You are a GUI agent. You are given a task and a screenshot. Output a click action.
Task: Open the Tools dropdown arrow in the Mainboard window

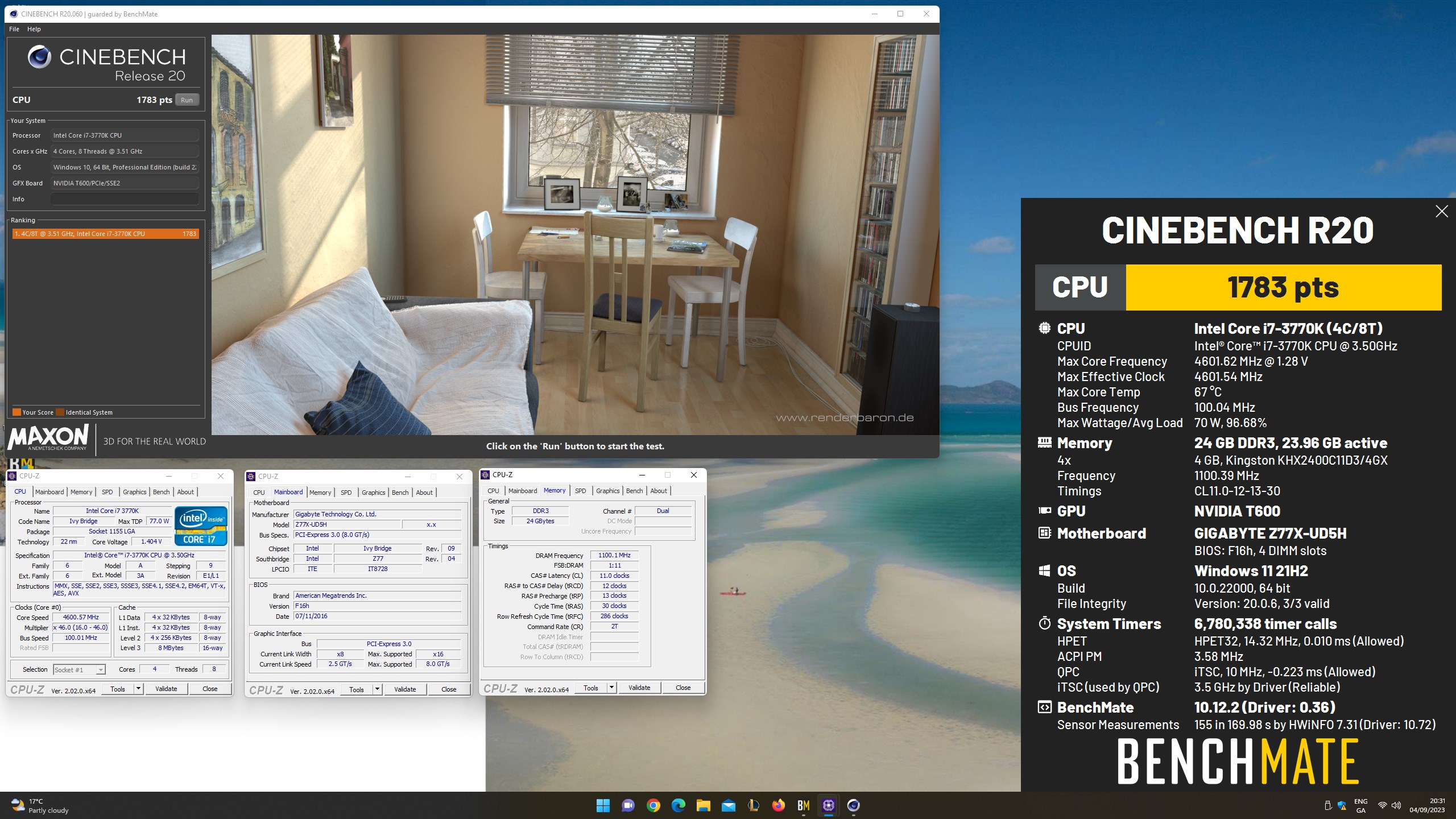point(377,689)
